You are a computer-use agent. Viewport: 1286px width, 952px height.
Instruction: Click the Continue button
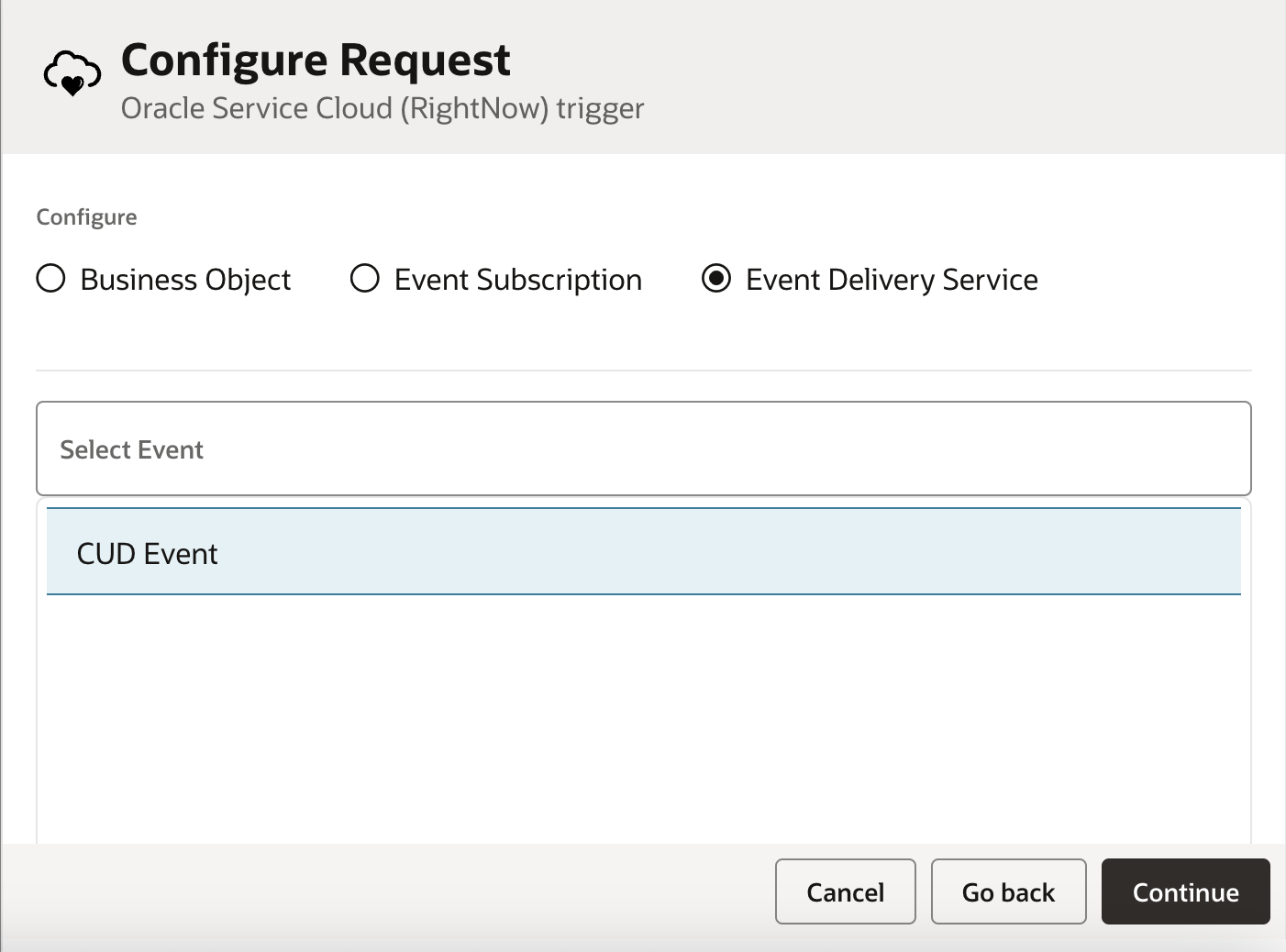[1186, 891]
